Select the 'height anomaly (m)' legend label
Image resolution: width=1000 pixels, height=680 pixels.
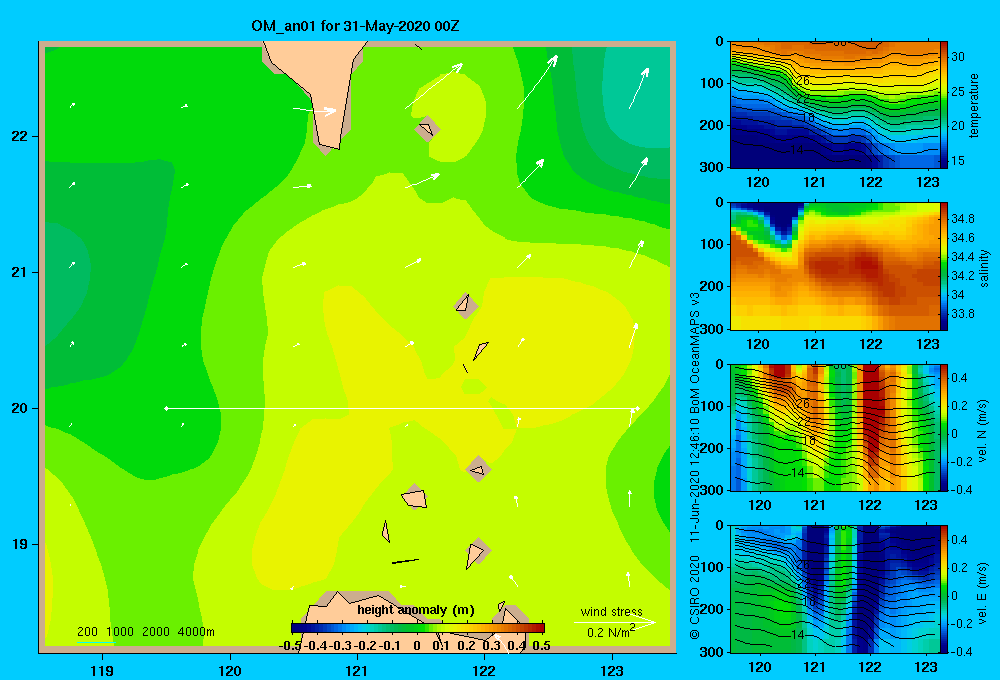coord(416,610)
